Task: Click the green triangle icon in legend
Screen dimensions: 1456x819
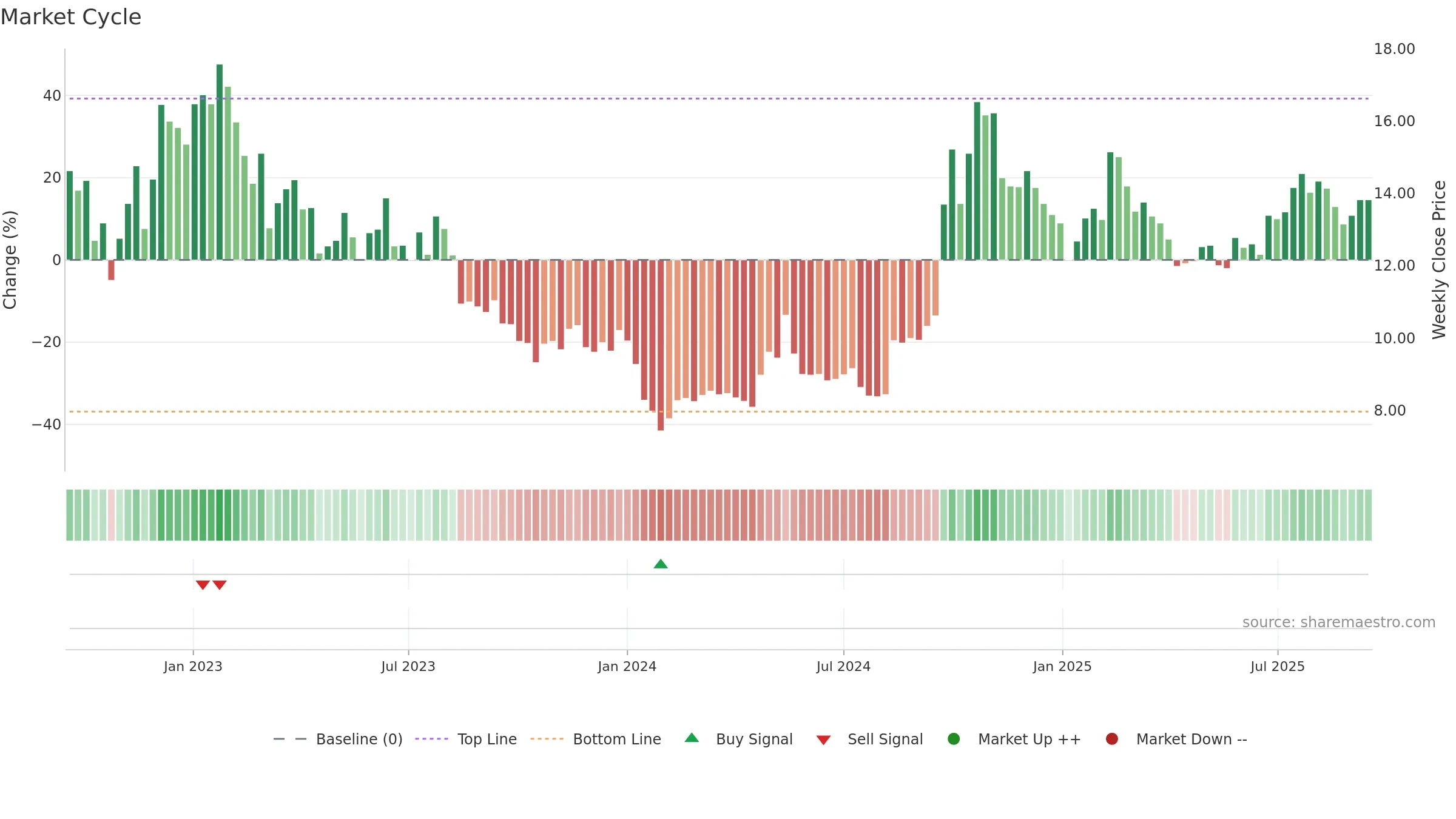Action: pos(692,738)
